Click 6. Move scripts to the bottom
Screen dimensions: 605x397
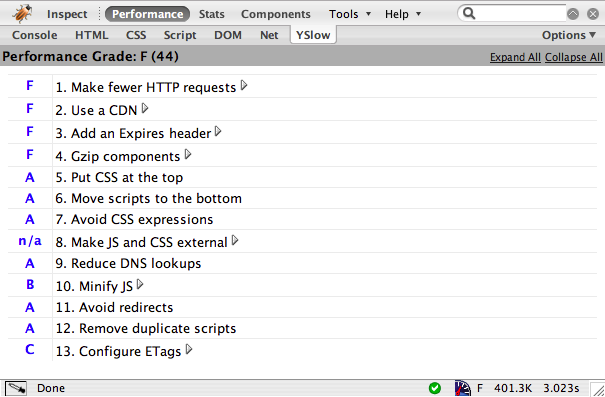tap(149, 198)
